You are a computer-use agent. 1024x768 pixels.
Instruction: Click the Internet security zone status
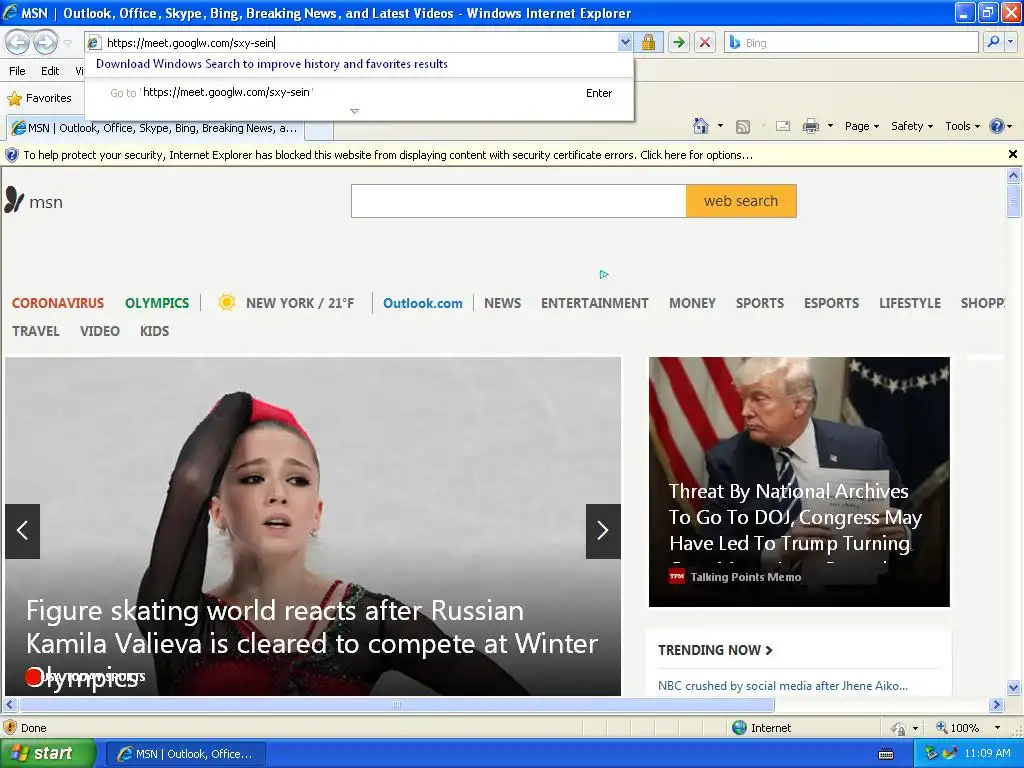point(761,728)
